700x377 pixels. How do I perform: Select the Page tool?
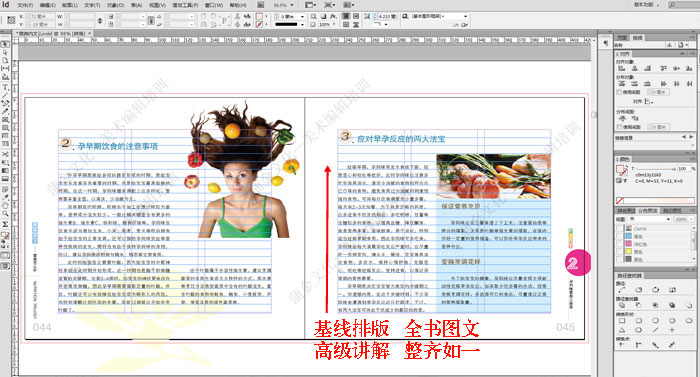(x=5, y=60)
